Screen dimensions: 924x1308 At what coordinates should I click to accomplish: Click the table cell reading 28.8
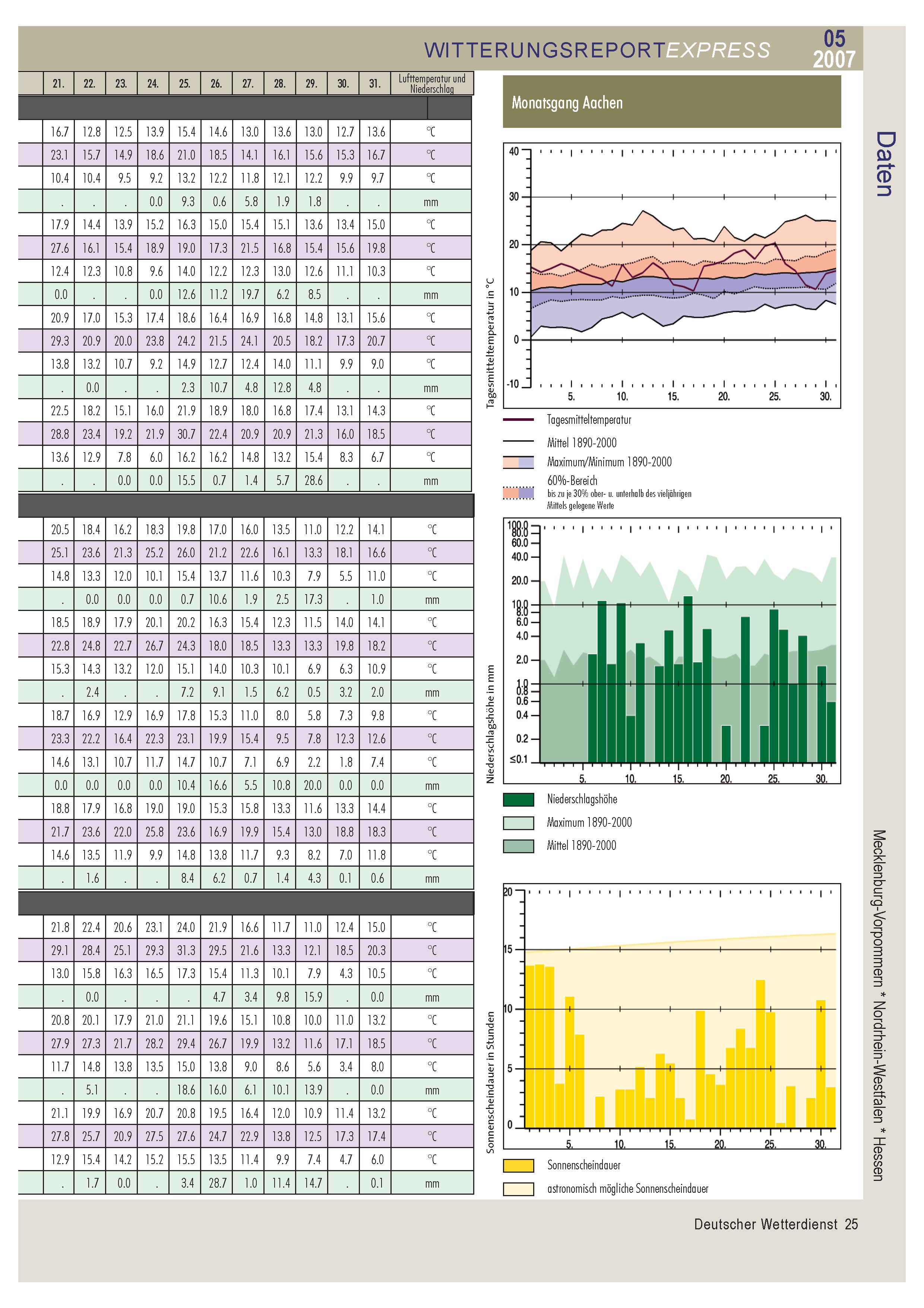pyautogui.click(x=59, y=434)
